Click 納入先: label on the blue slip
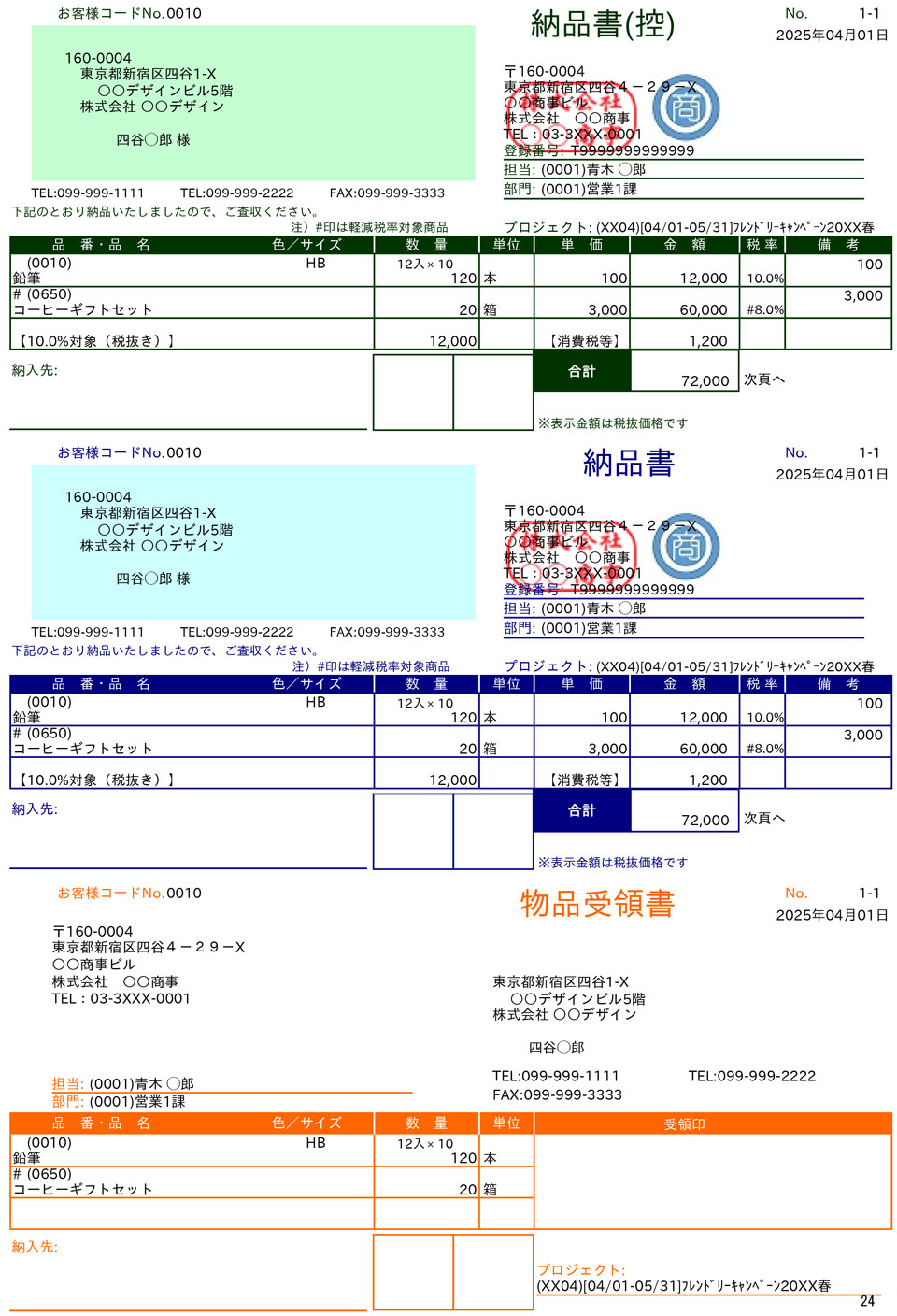The height and width of the screenshot is (1316, 897). pos(35,809)
